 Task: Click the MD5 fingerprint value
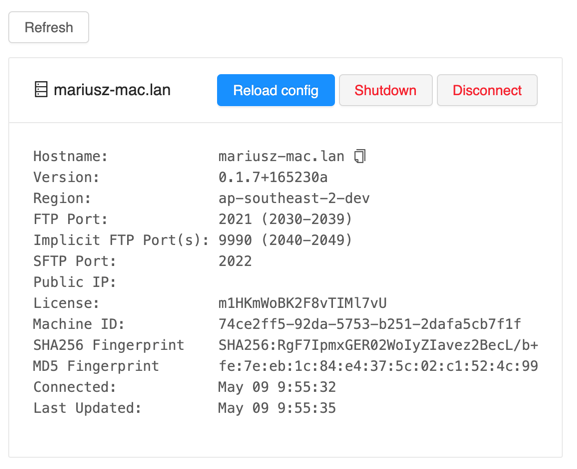[x=378, y=366]
